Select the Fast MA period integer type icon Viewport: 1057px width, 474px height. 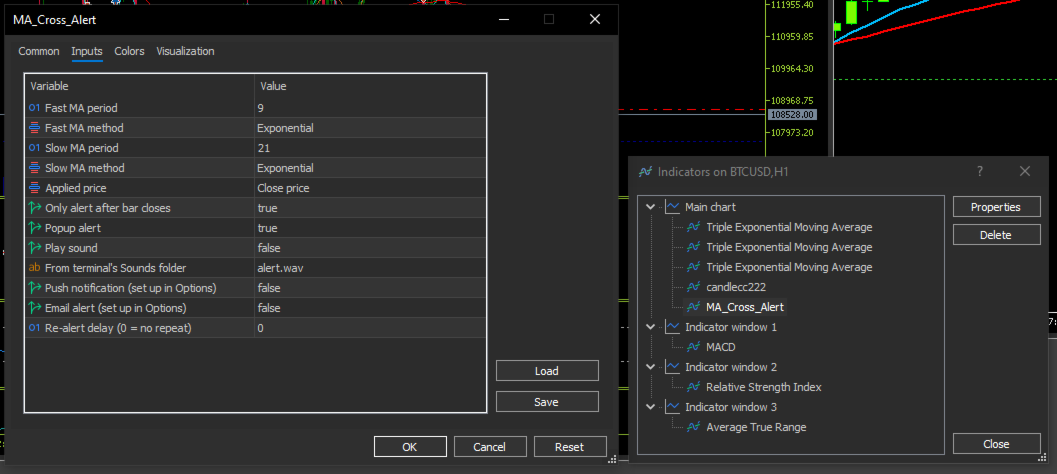click(x=34, y=108)
